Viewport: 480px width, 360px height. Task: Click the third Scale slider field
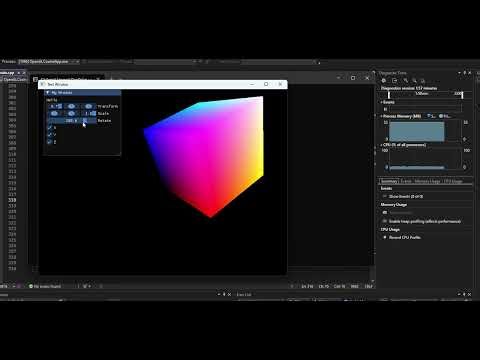(89, 114)
